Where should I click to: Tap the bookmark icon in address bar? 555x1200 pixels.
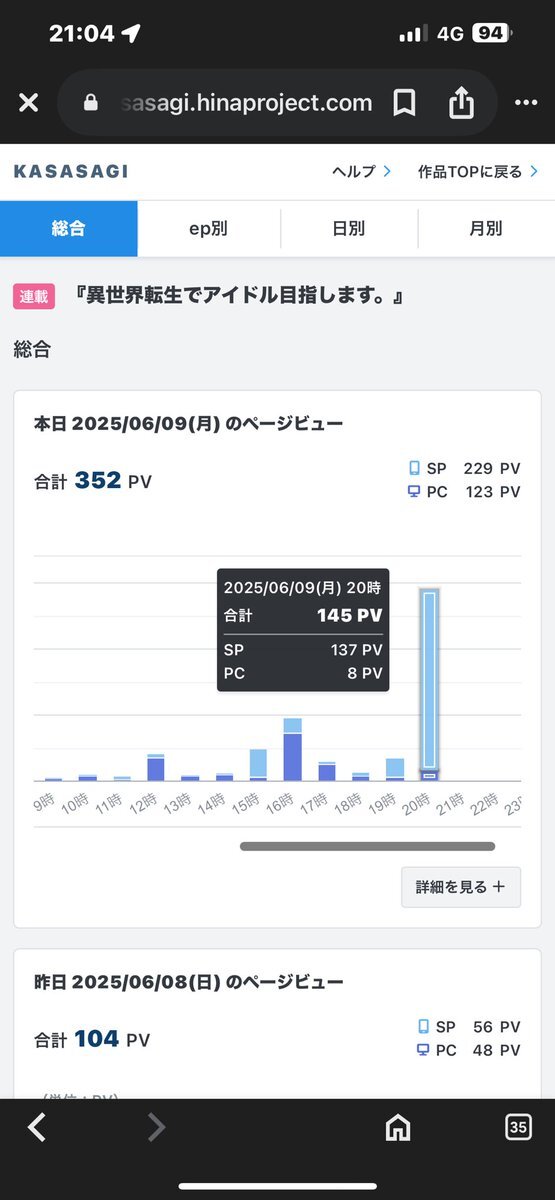(404, 103)
